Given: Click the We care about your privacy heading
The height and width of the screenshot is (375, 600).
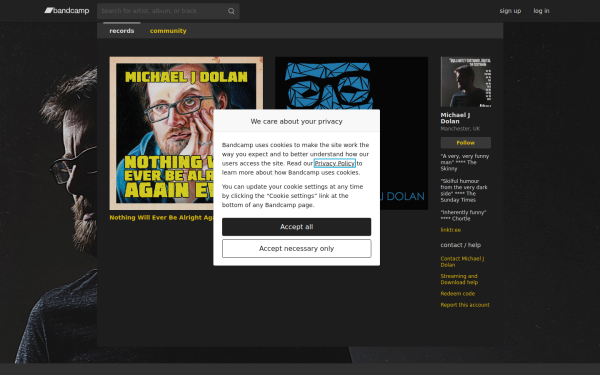Looking at the screenshot, I should click(x=297, y=121).
